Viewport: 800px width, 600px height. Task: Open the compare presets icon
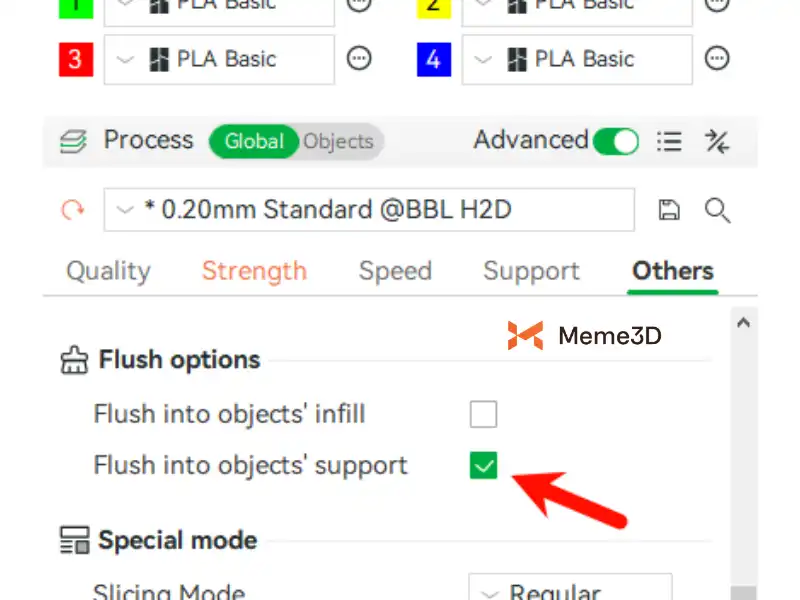tap(717, 141)
